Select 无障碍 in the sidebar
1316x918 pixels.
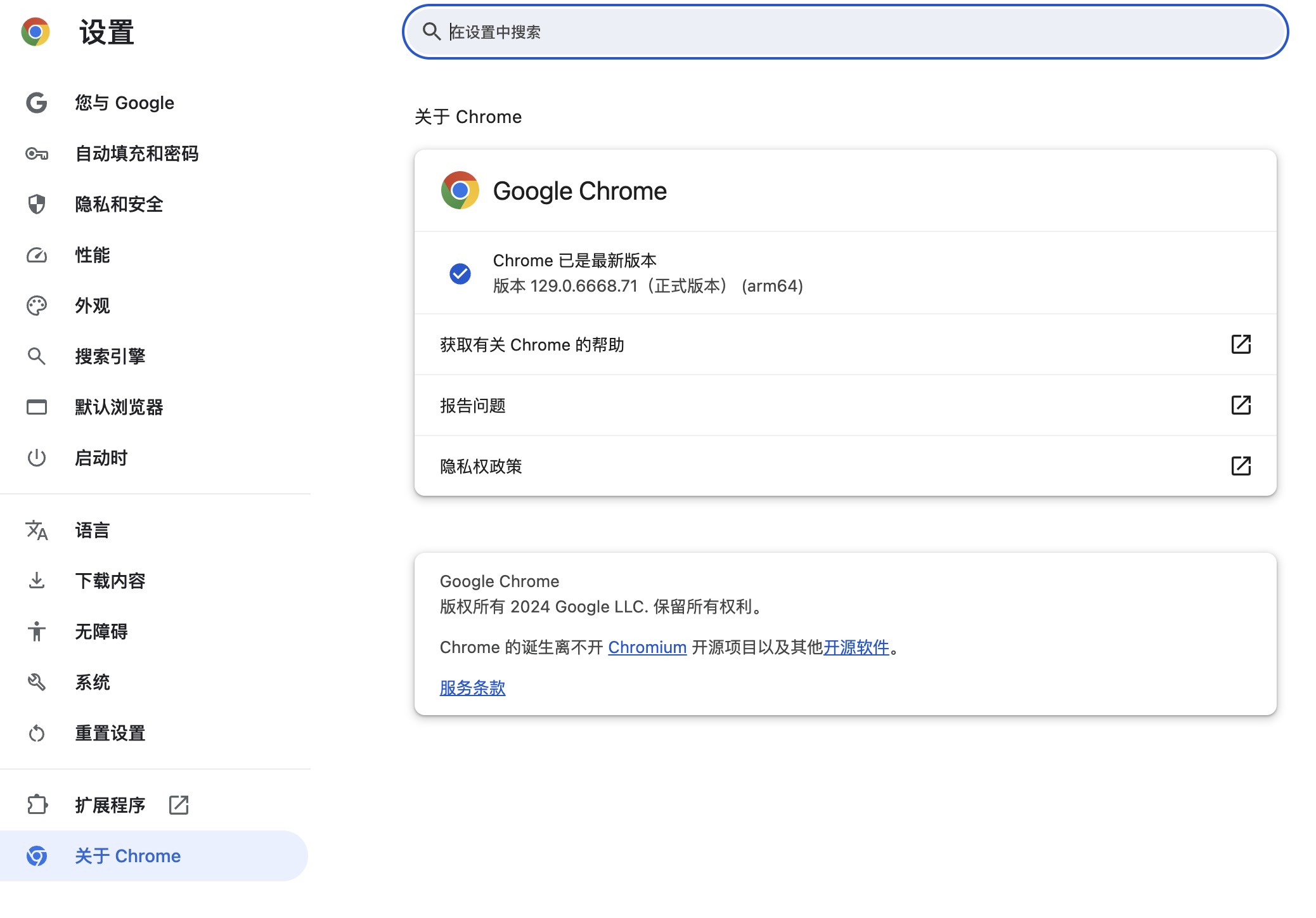(x=154, y=631)
